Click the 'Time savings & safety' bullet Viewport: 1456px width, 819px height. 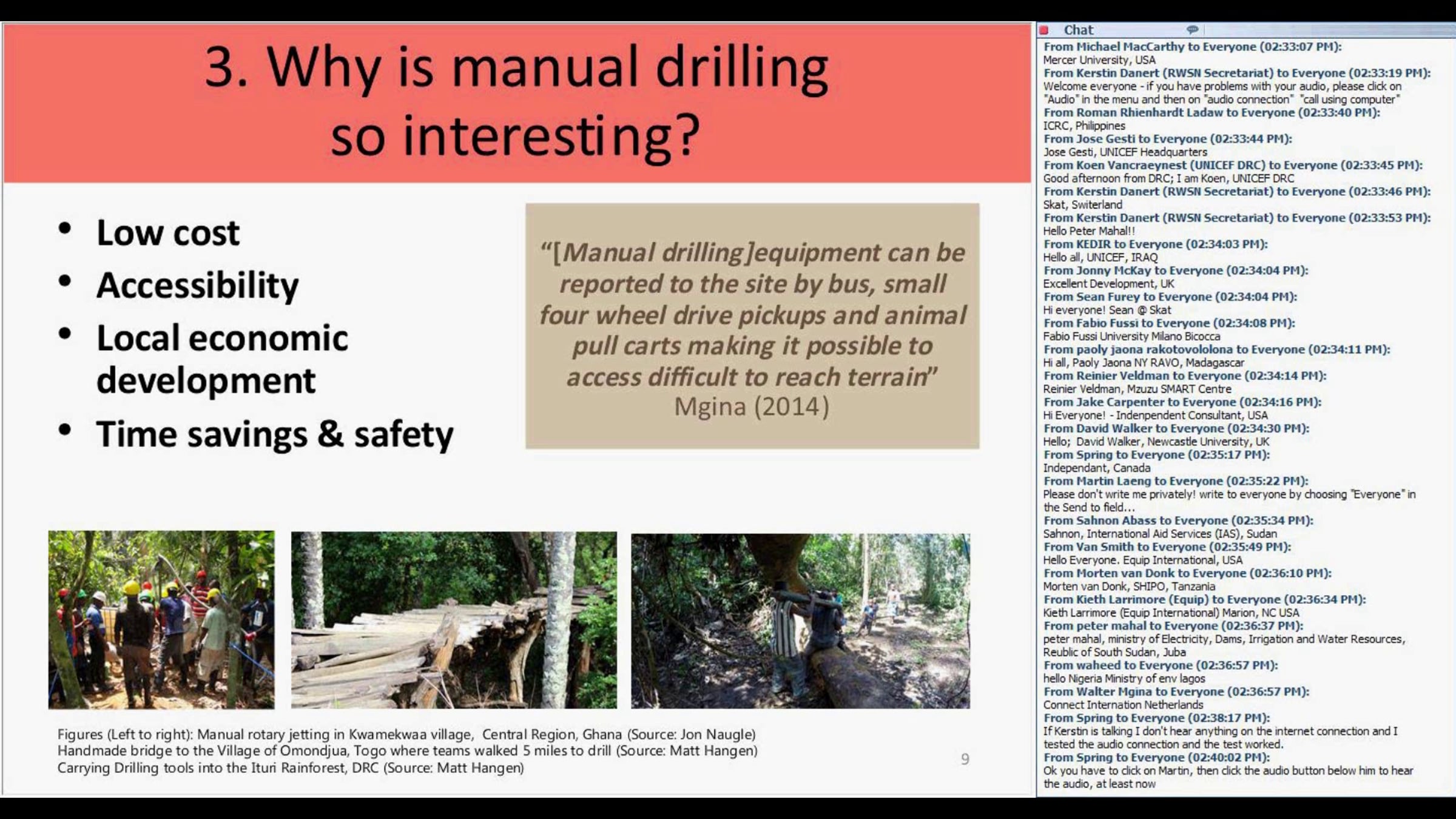click(x=274, y=434)
